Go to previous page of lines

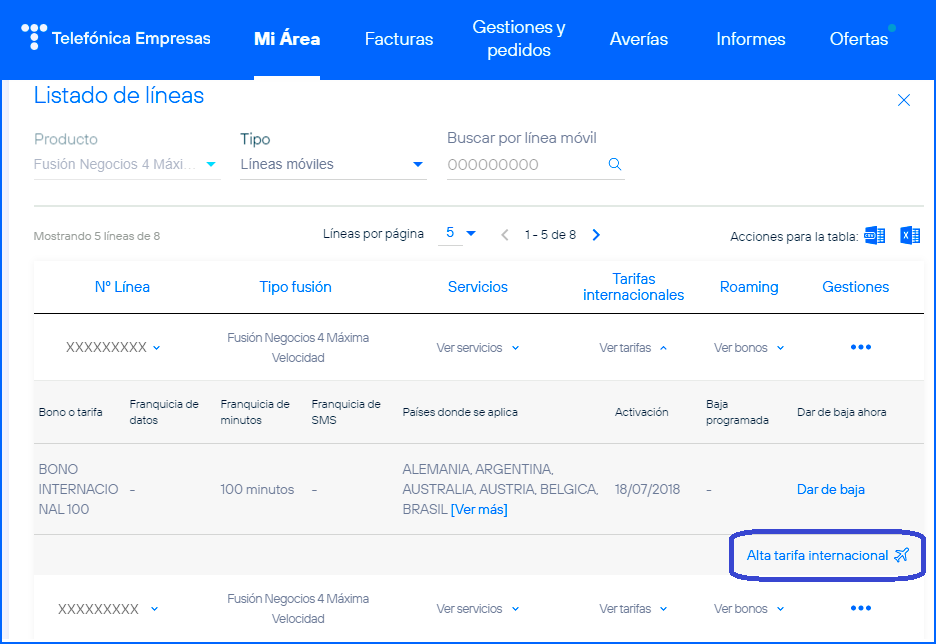pyautogui.click(x=505, y=235)
